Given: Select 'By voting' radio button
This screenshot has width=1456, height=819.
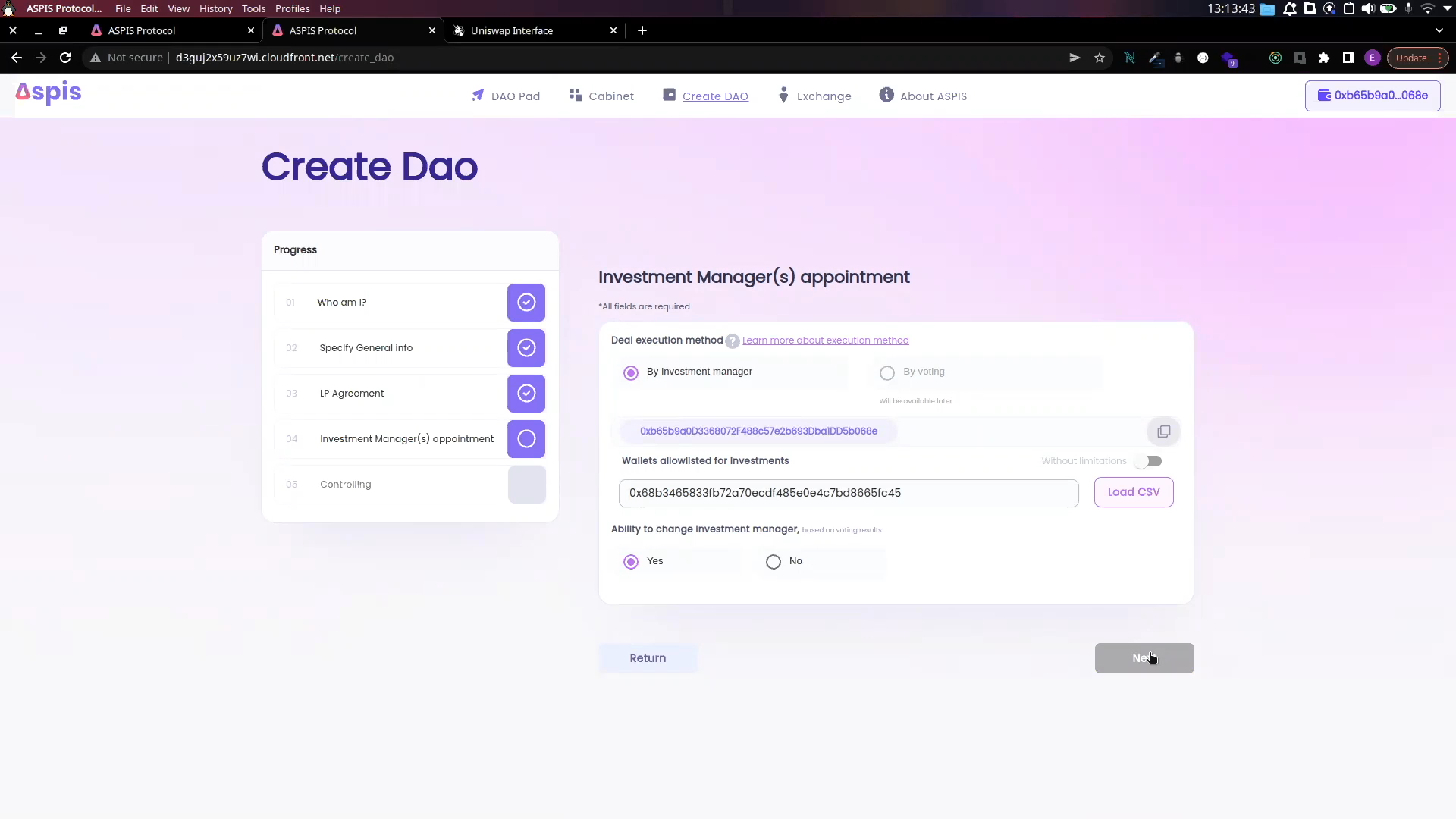Looking at the screenshot, I should point(886,372).
